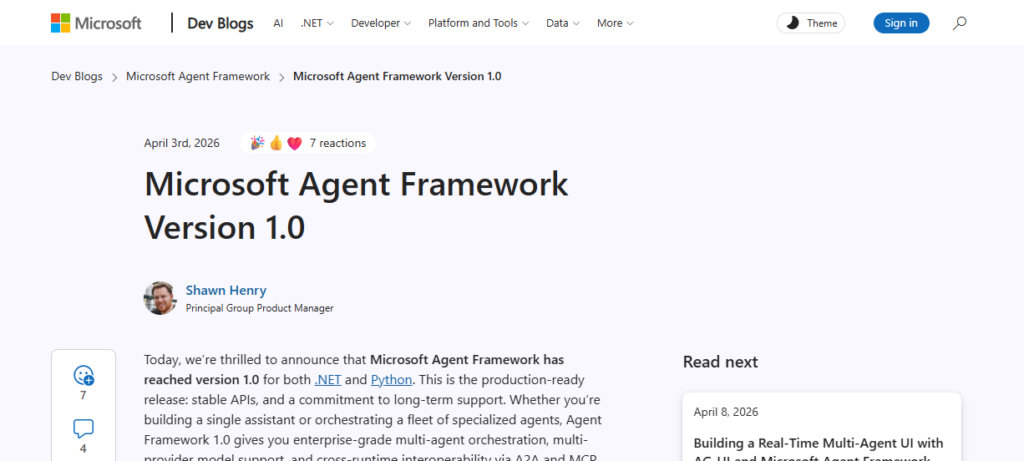Expand the More dropdown menu
Screen dimensions: 1024x461
(x=615, y=23)
